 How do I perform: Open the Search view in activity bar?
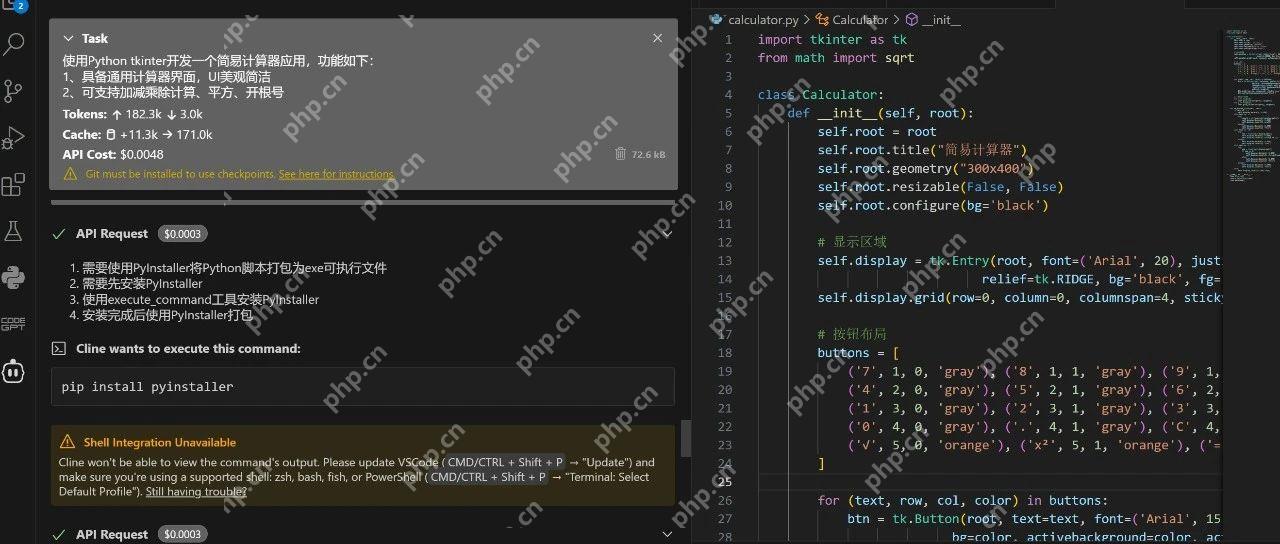tap(14, 44)
